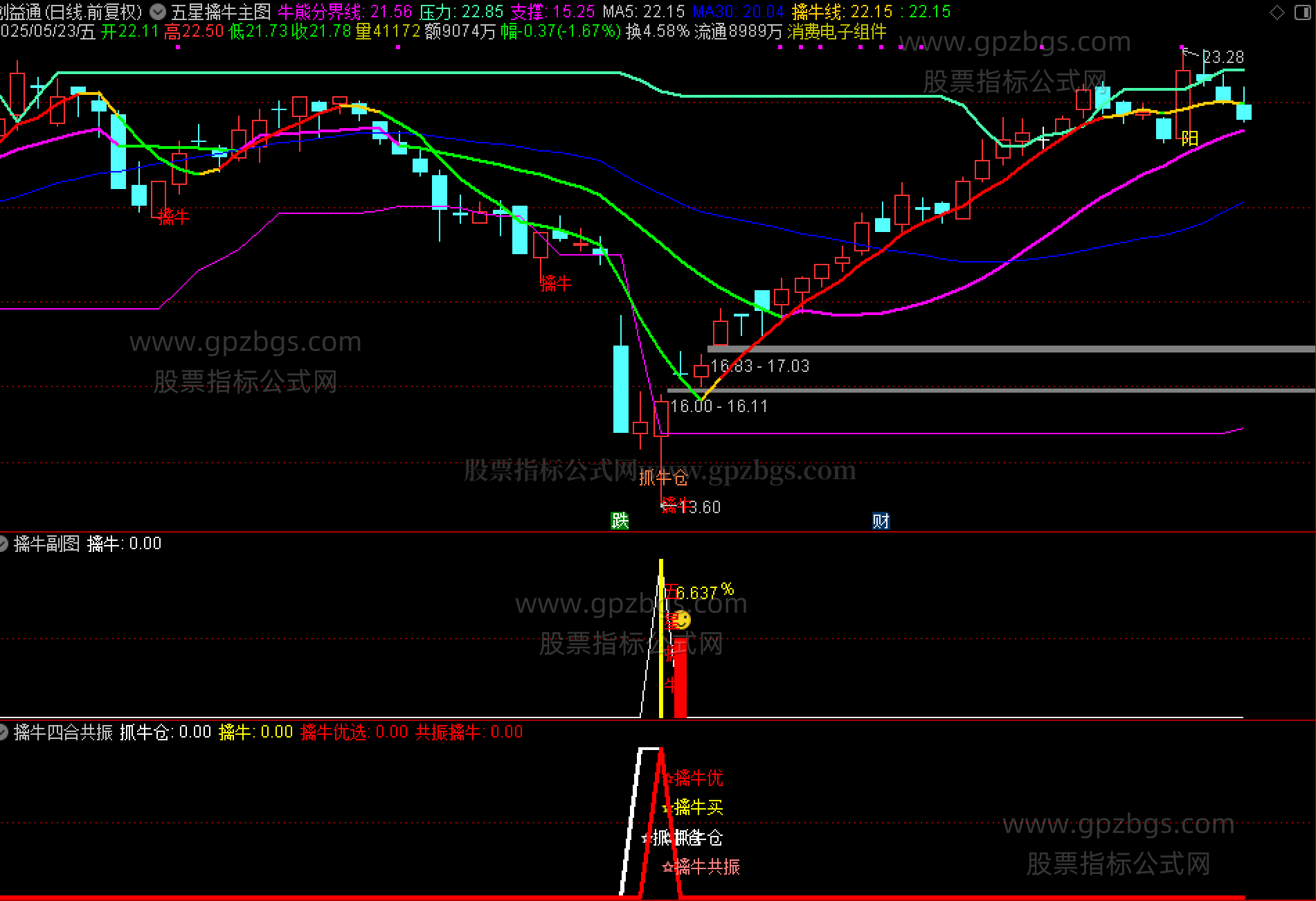Click the 擒牛四合共振 indicator name
1316x901 pixels.
[63, 732]
